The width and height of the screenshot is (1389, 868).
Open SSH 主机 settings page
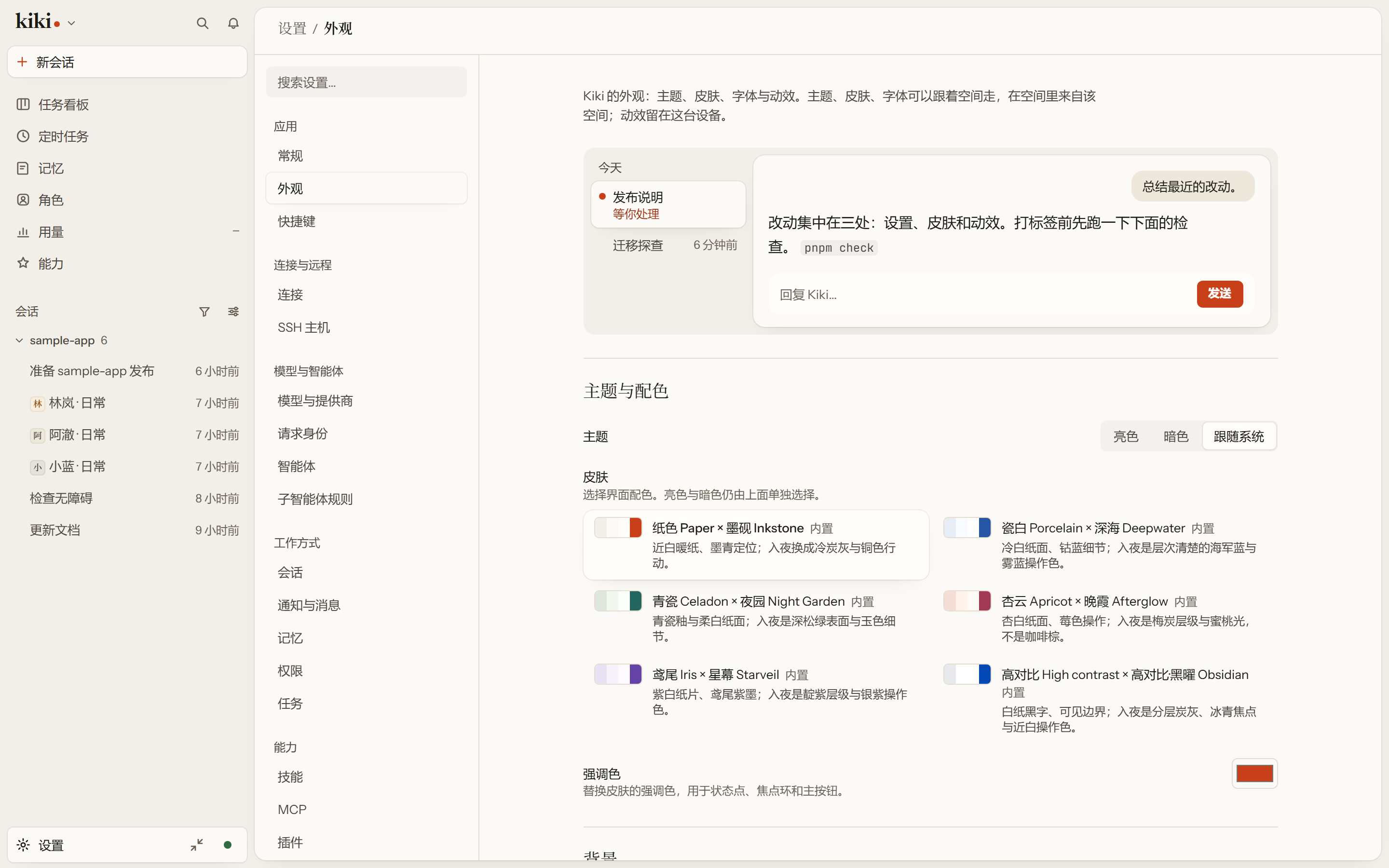coord(366,327)
